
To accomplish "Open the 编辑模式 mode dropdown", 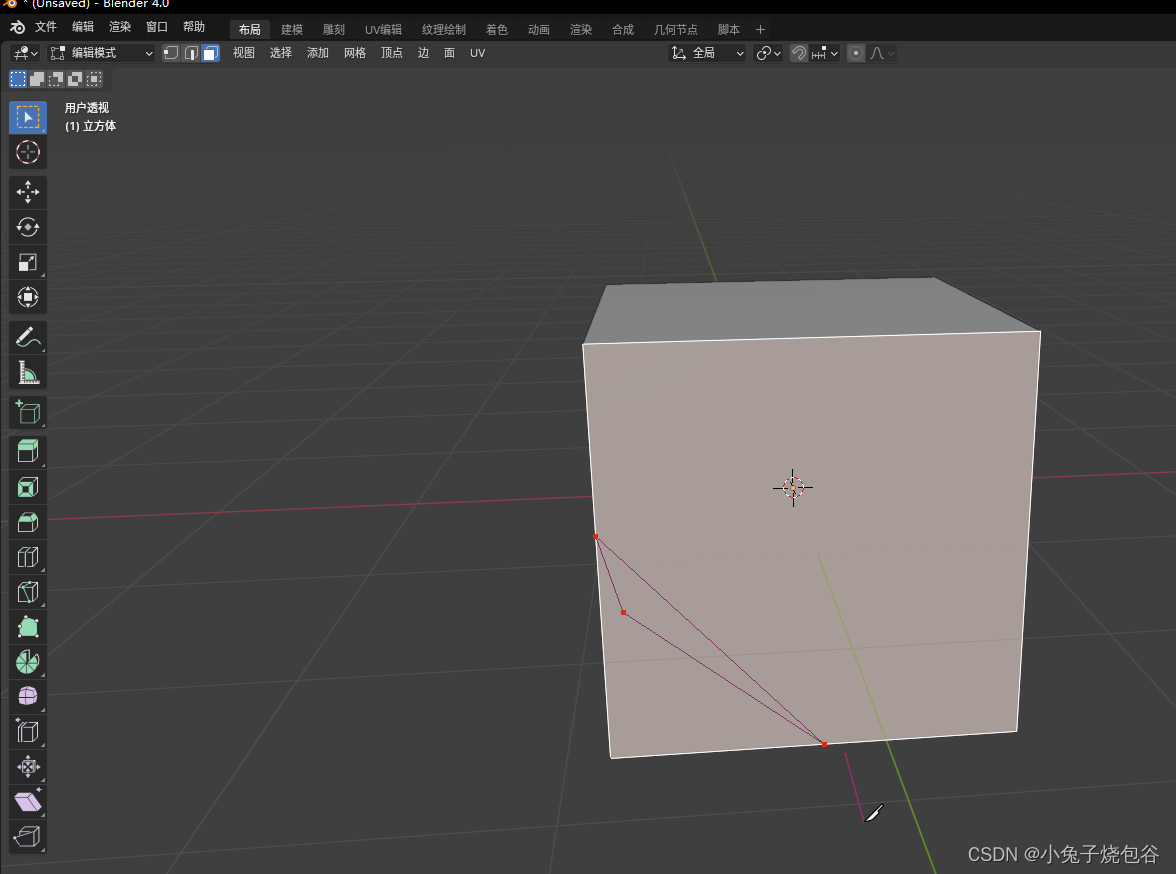I will (x=102, y=53).
